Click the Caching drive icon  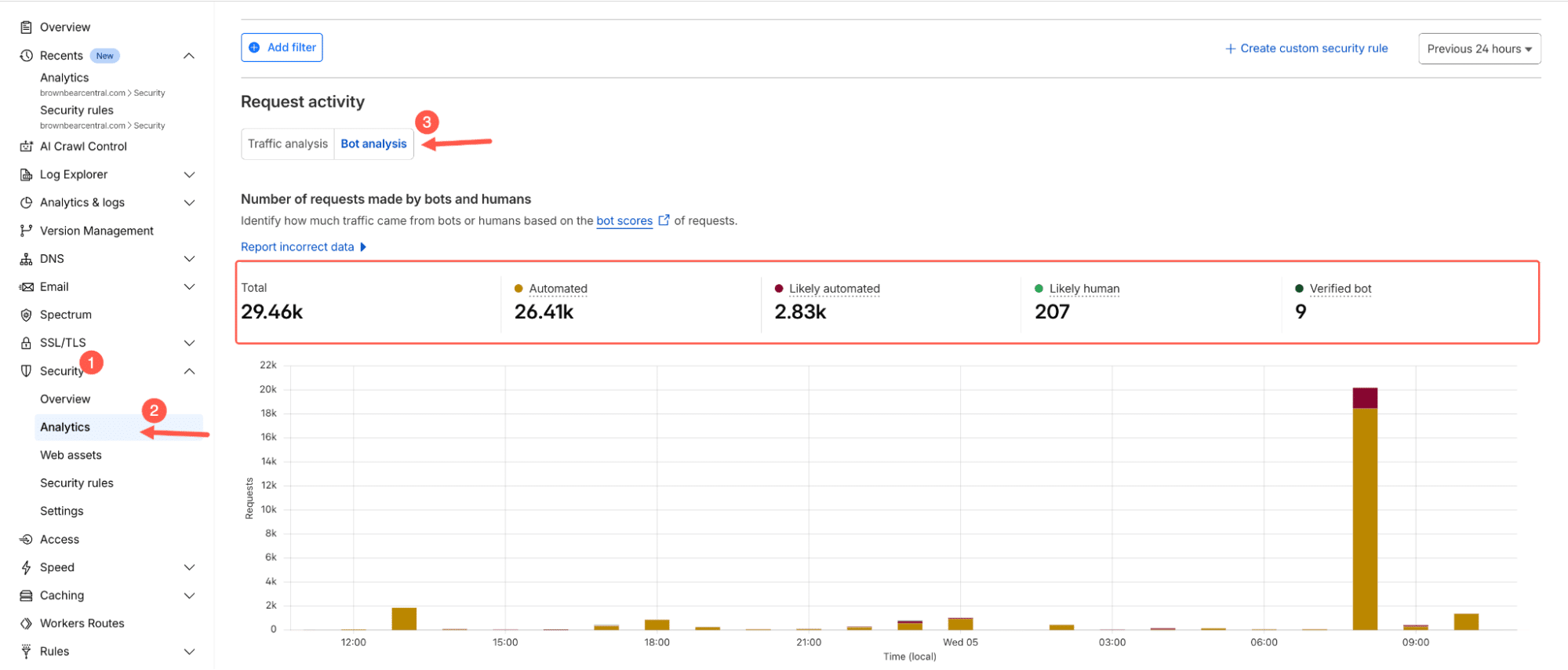pyautogui.click(x=26, y=595)
